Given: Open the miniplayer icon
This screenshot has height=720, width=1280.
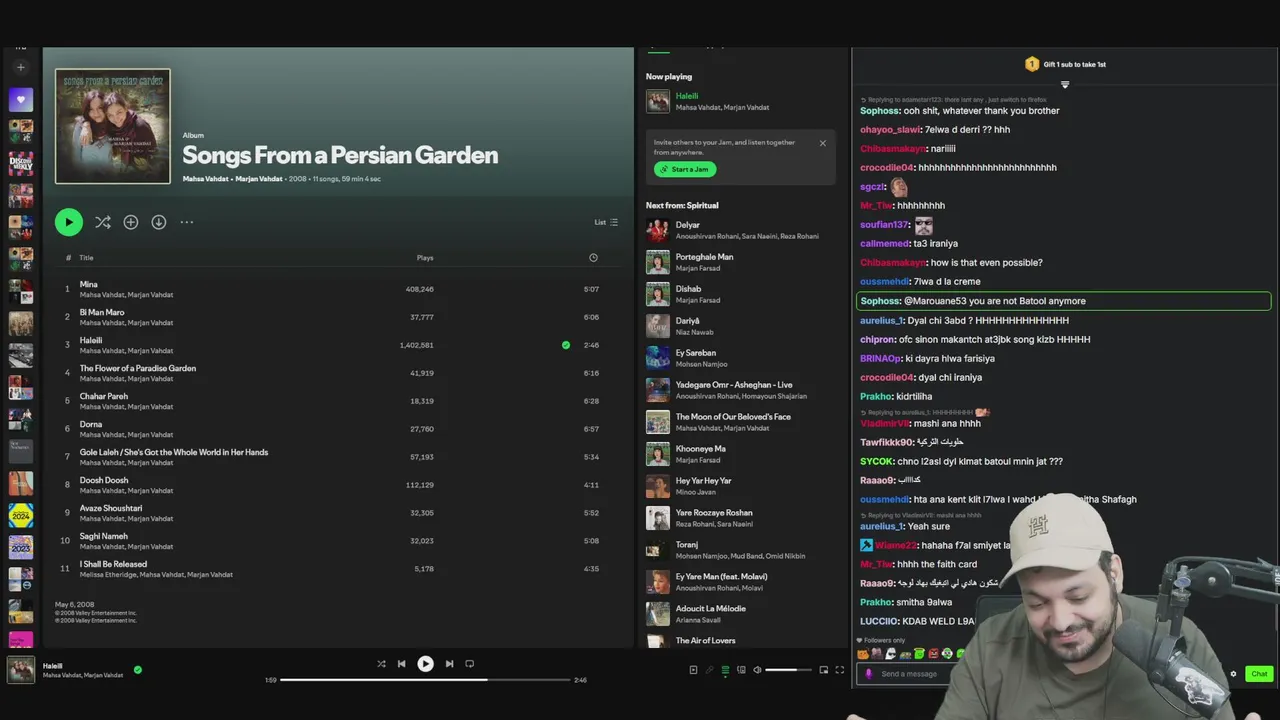Looking at the screenshot, I should pos(824,670).
